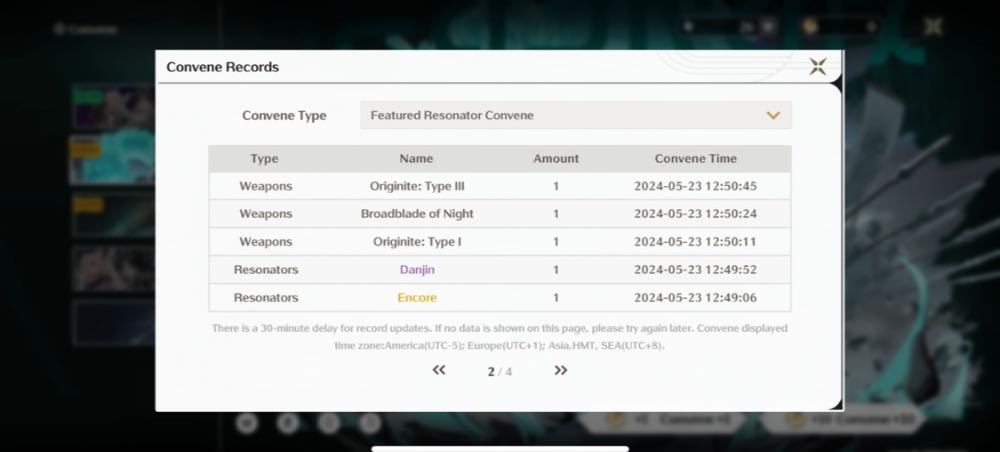Select Broadblade of Night entry

pyautogui.click(x=417, y=214)
